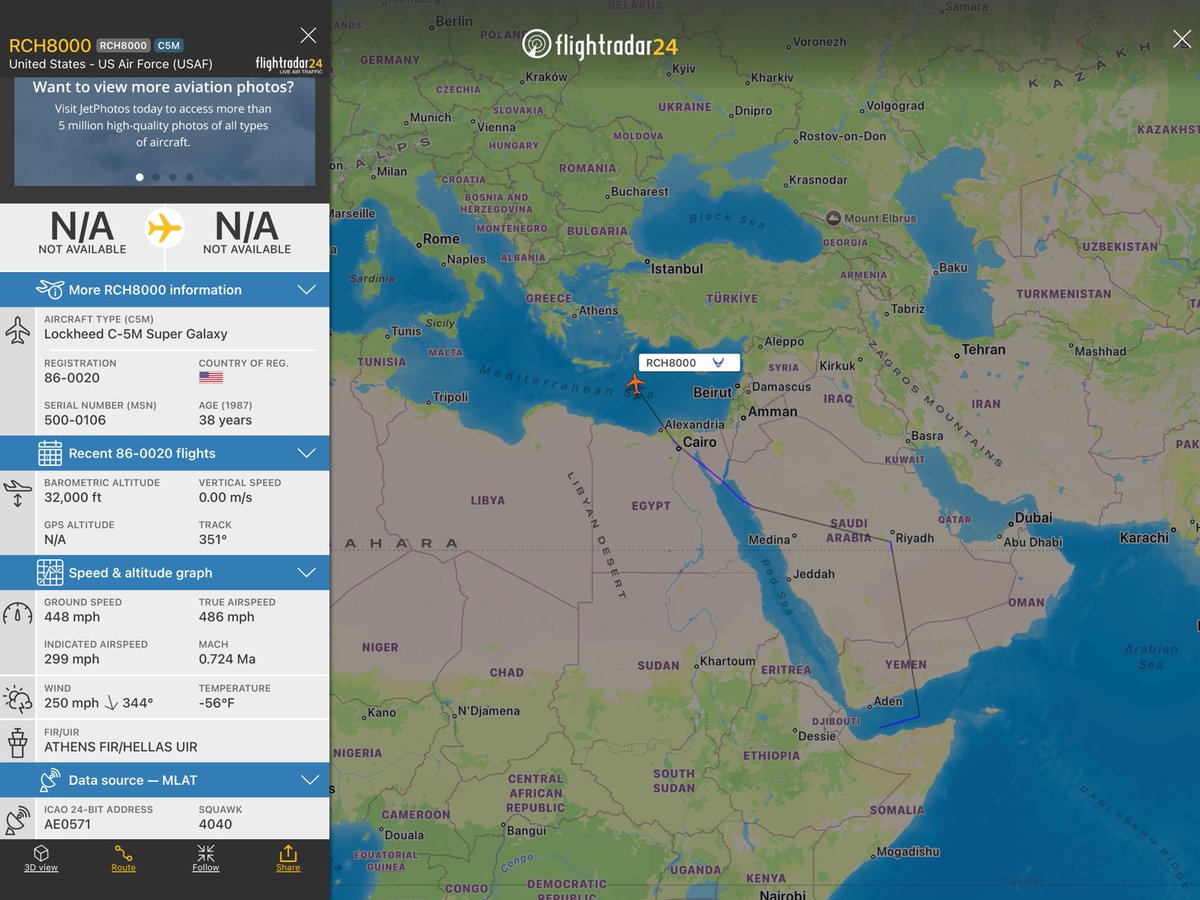This screenshot has width=1200, height=900.
Task: Click the track value 351°
Action: pos(213,539)
